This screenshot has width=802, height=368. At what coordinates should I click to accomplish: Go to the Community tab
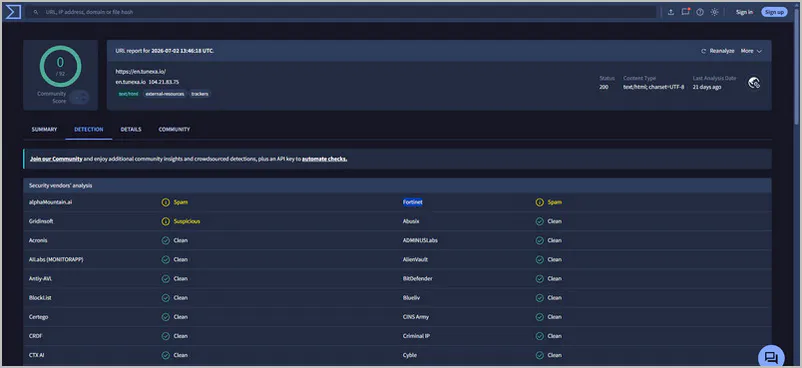174,129
